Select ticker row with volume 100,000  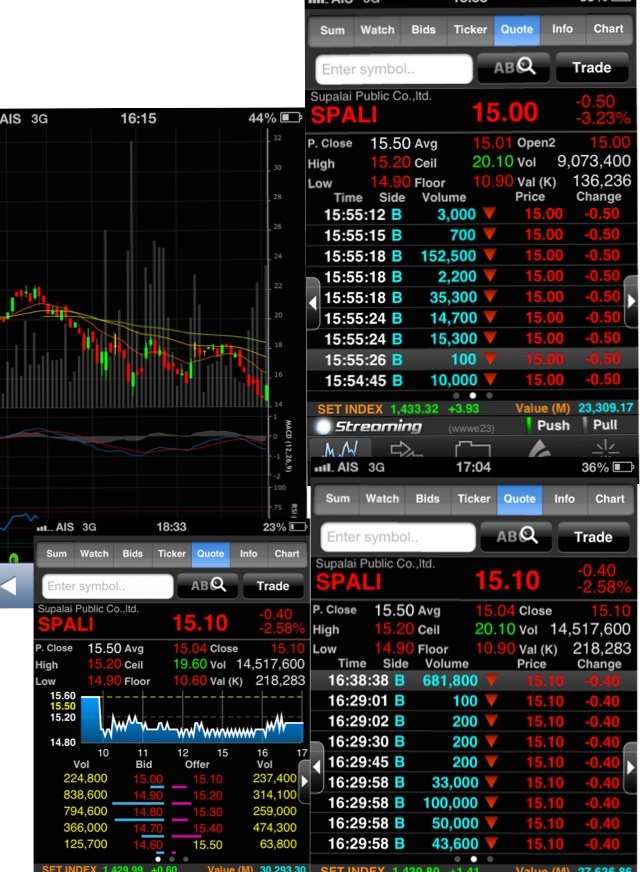[x=474, y=803]
